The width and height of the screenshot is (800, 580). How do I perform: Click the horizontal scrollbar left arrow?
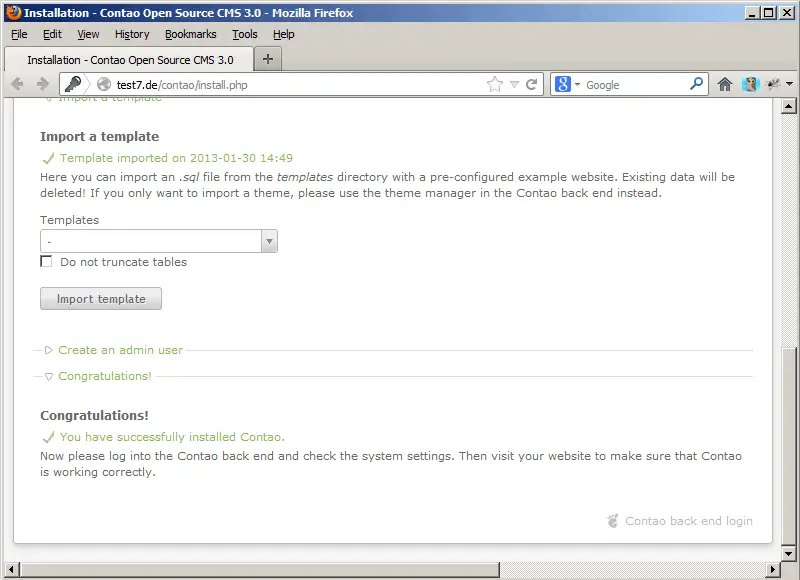(12, 569)
